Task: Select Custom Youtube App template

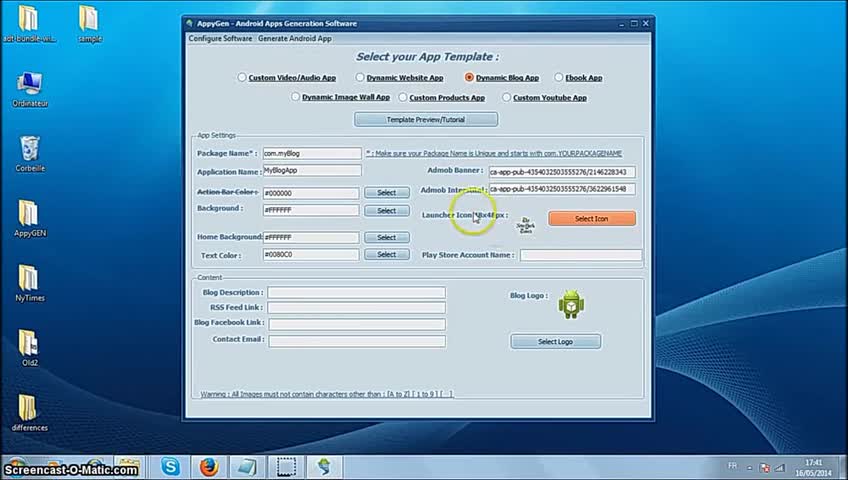Action: tap(544, 98)
